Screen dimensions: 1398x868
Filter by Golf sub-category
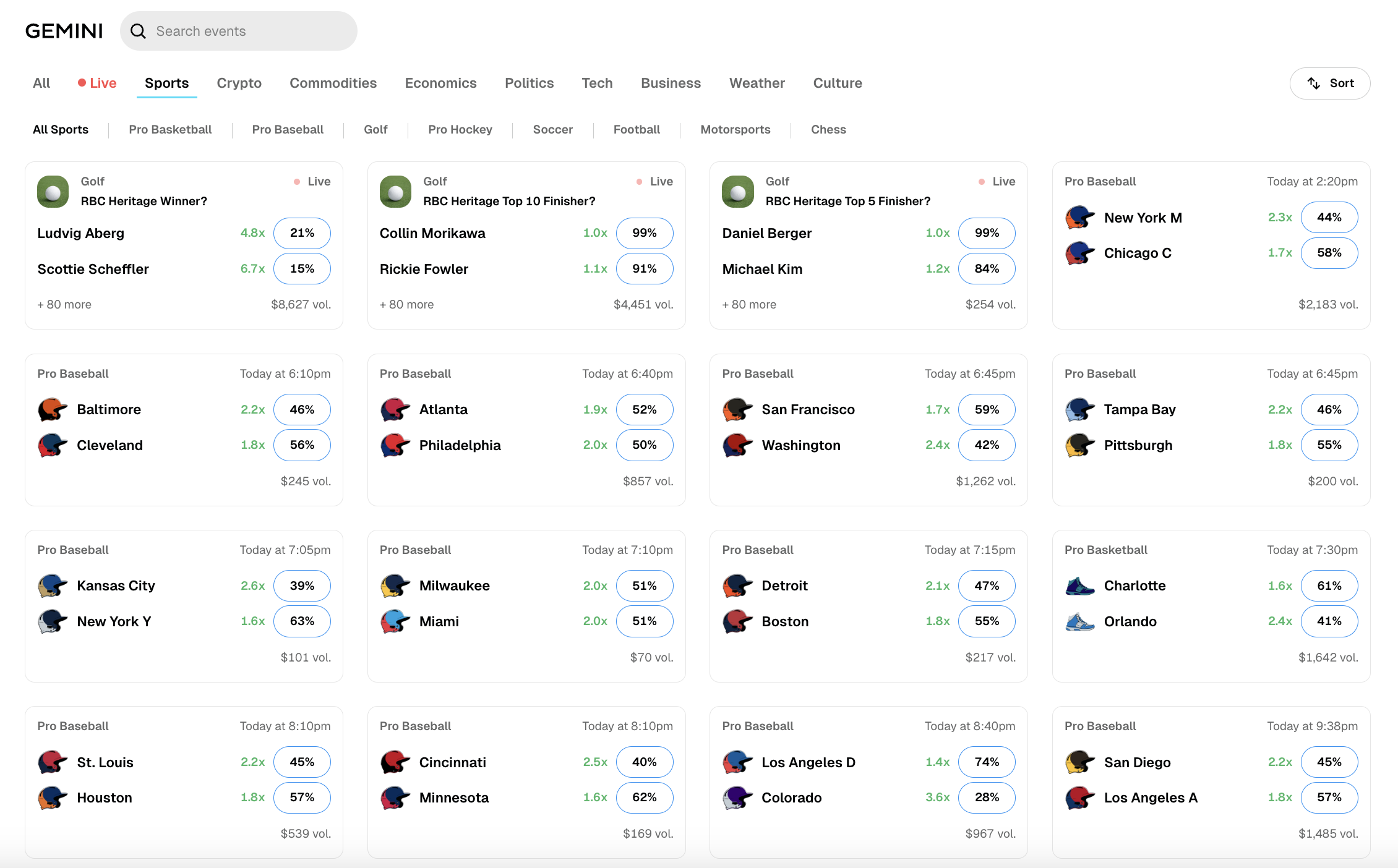(x=375, y=129)
